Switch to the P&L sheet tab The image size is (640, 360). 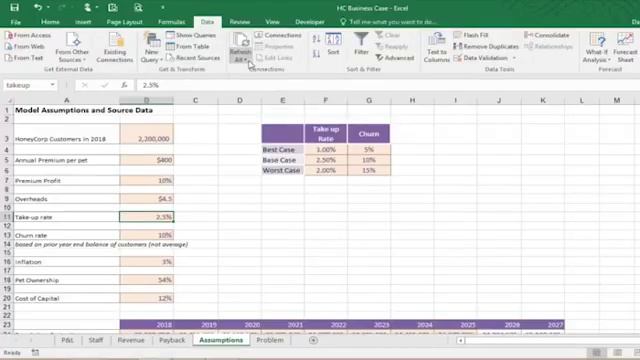coord(67,340)
